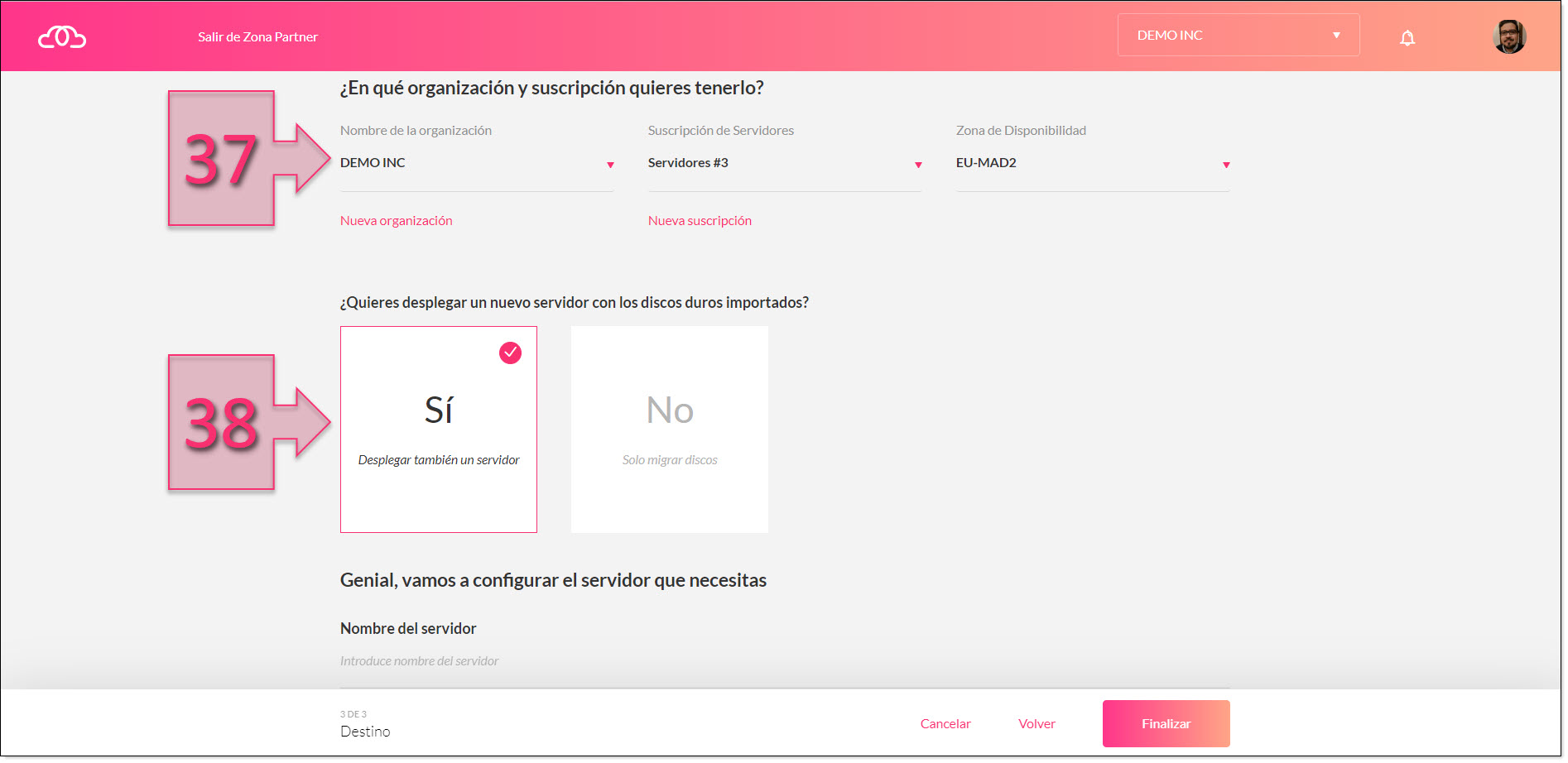The width and height of the screenshot is (1568, 763).
Task: Click Cancelar to abort the wizard
Action: (x=945, y=723)
